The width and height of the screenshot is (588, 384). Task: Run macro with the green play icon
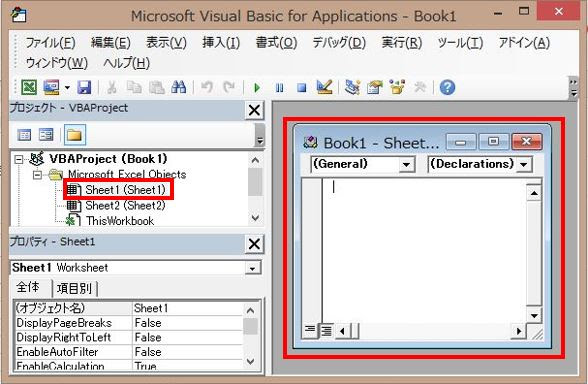tap(257, 88)
